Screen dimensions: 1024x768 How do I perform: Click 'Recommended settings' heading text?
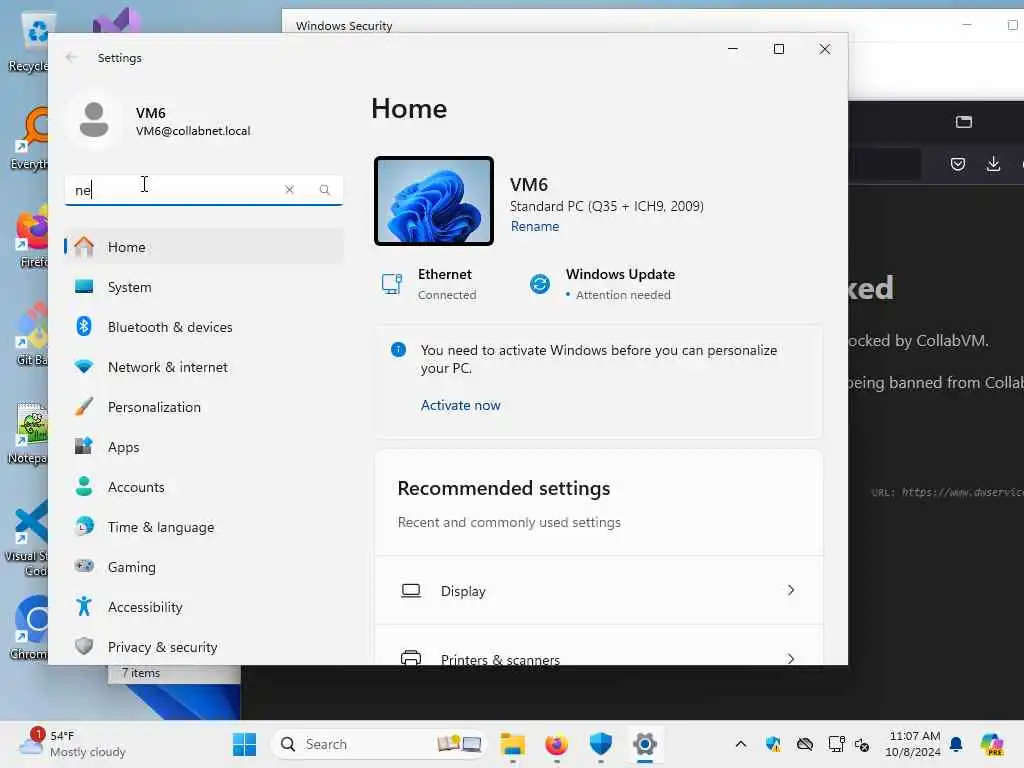click(504, 488)
